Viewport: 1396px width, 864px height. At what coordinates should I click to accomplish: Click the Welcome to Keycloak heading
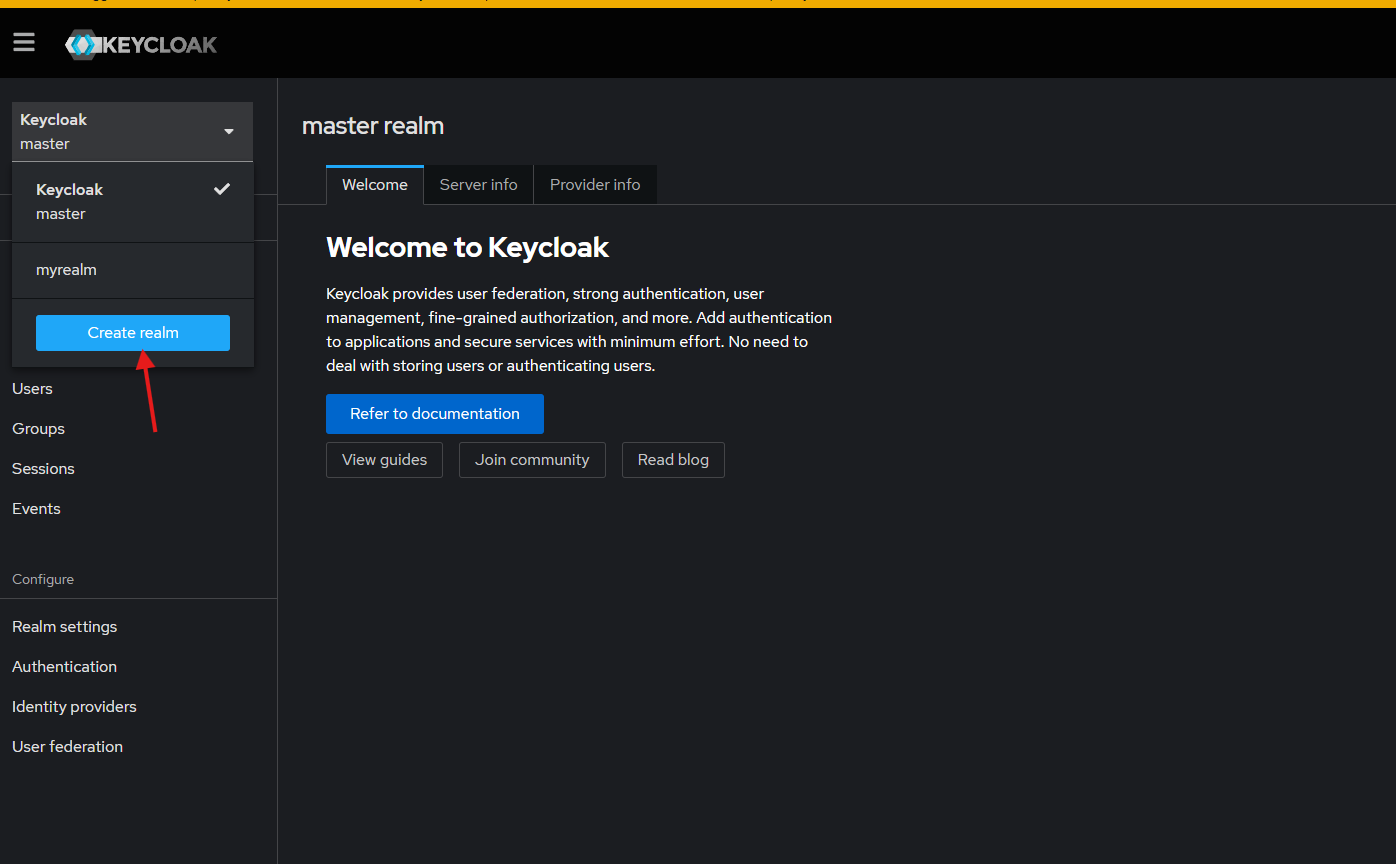tap(467, 247)
